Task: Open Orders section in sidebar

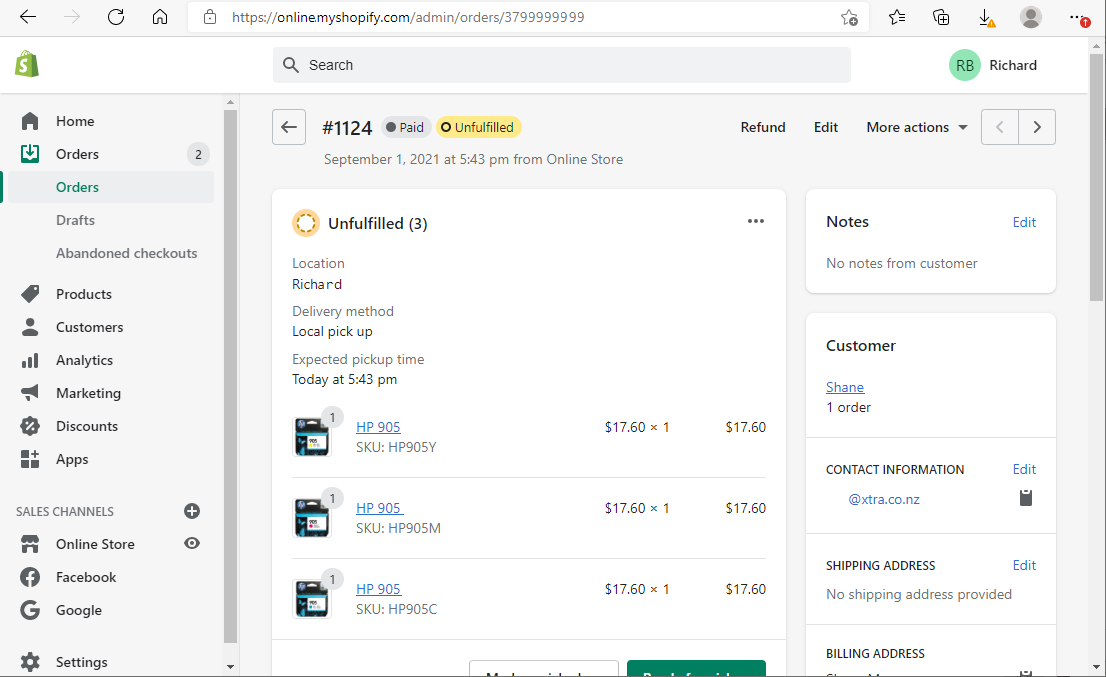Action: 78,154
